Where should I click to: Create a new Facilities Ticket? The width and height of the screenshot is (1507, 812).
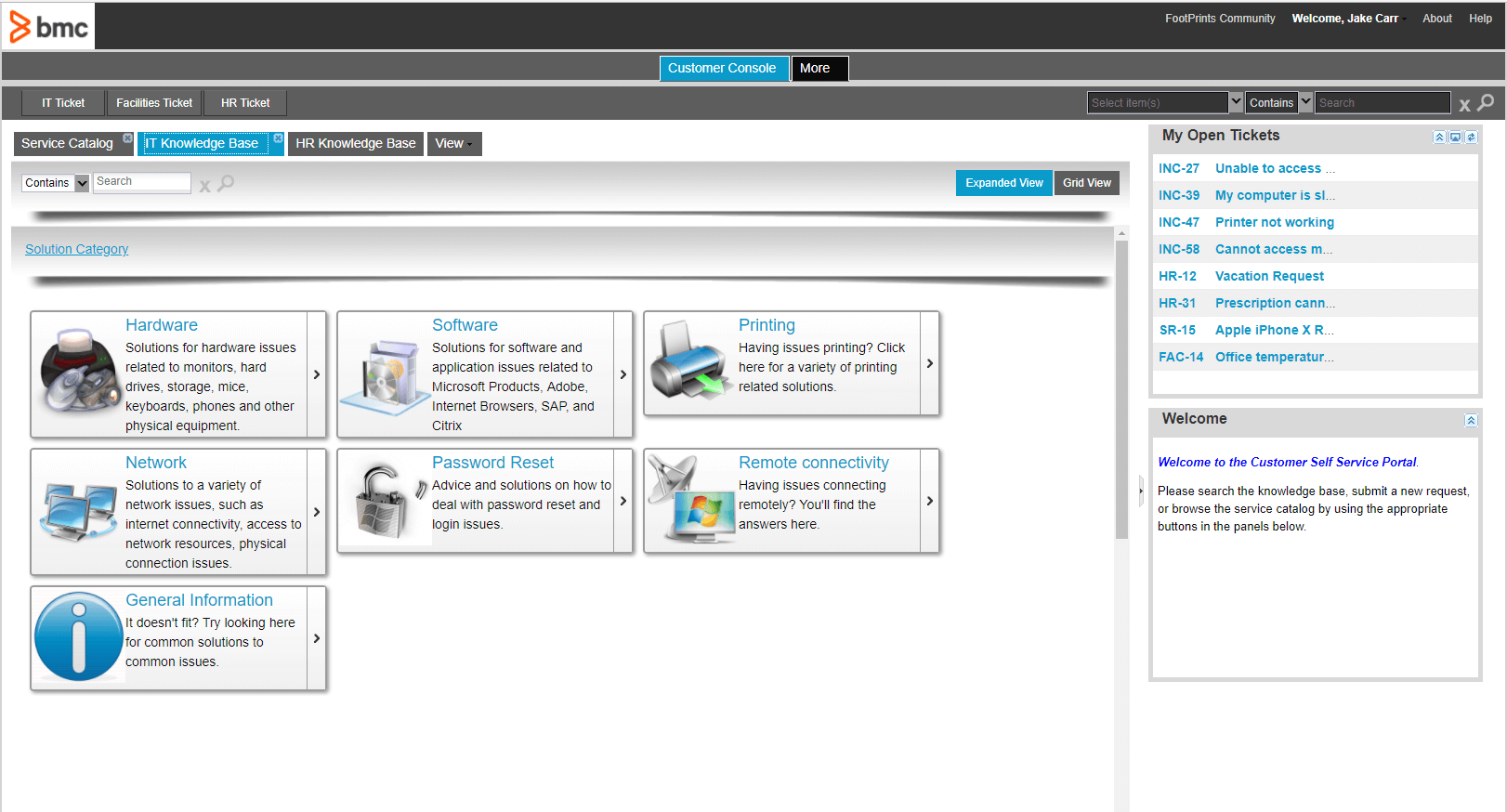click(154, 103)
